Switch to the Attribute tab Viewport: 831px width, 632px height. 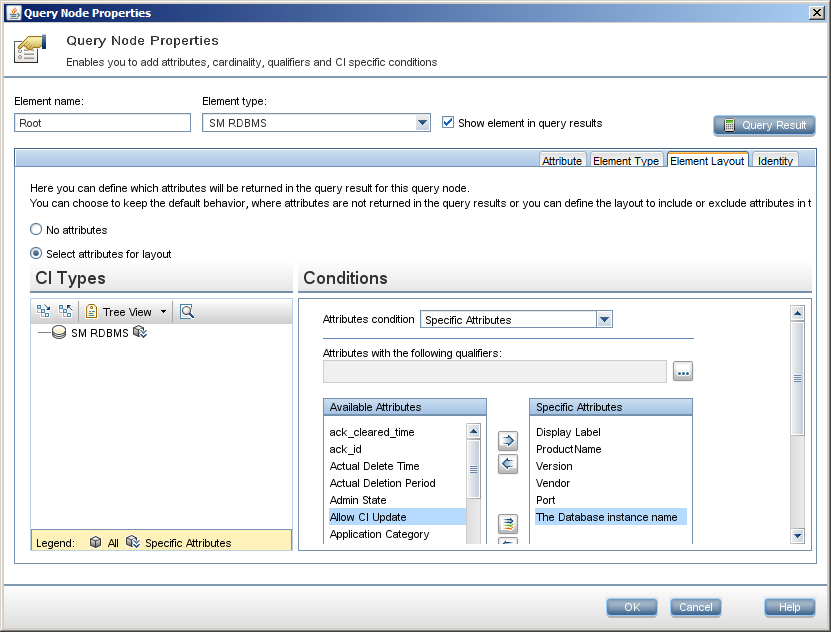pos(562,161)
